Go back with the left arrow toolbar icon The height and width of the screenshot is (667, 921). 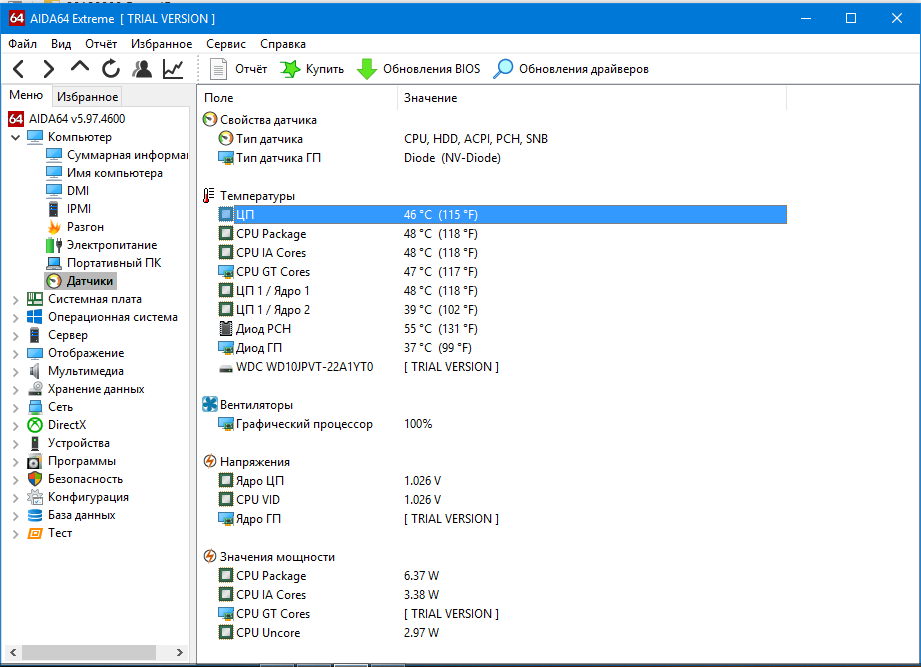click(x=19, y=69)
